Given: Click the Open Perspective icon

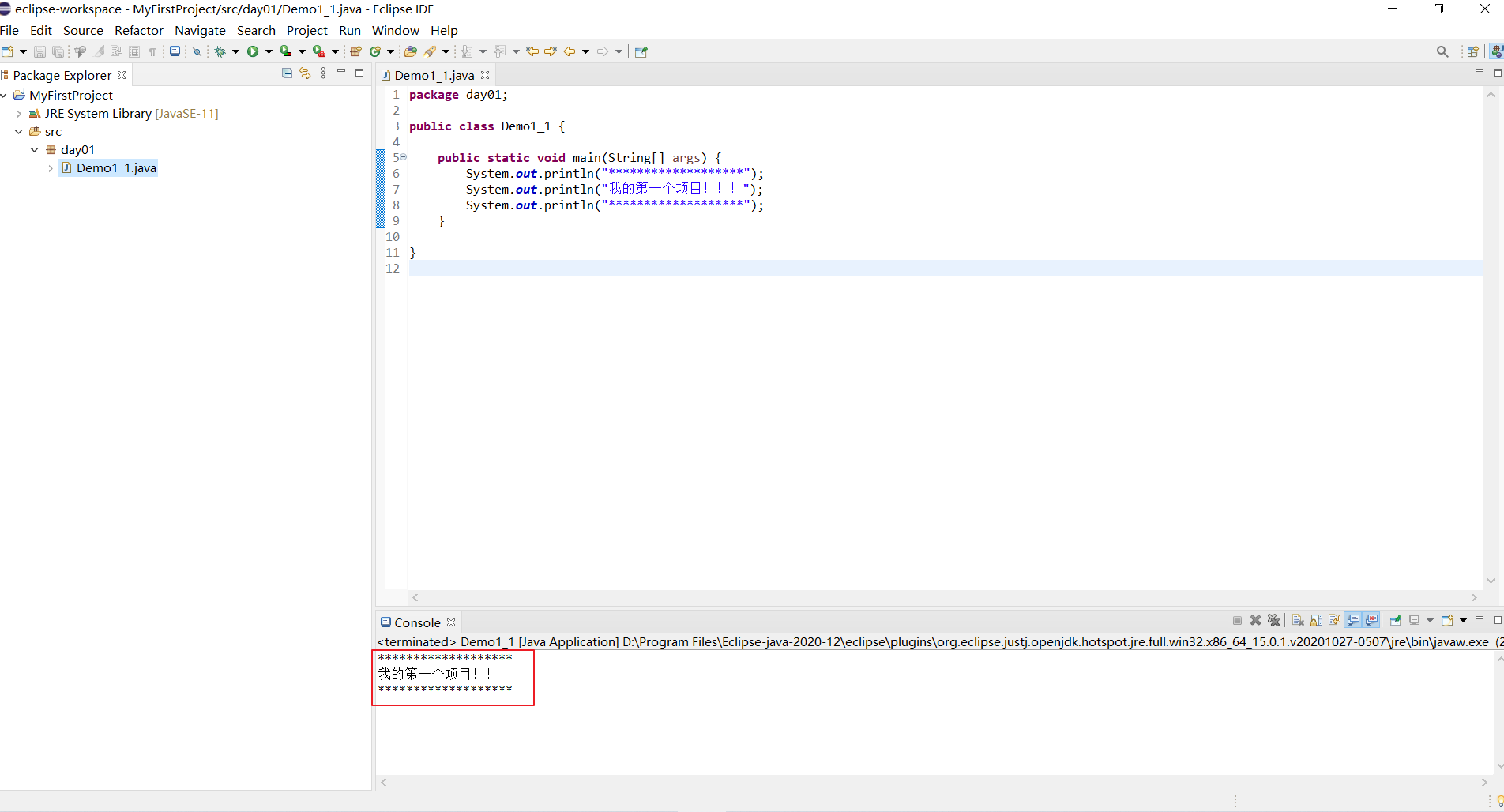Looking at the screenshot, I should click(1472, 51).
